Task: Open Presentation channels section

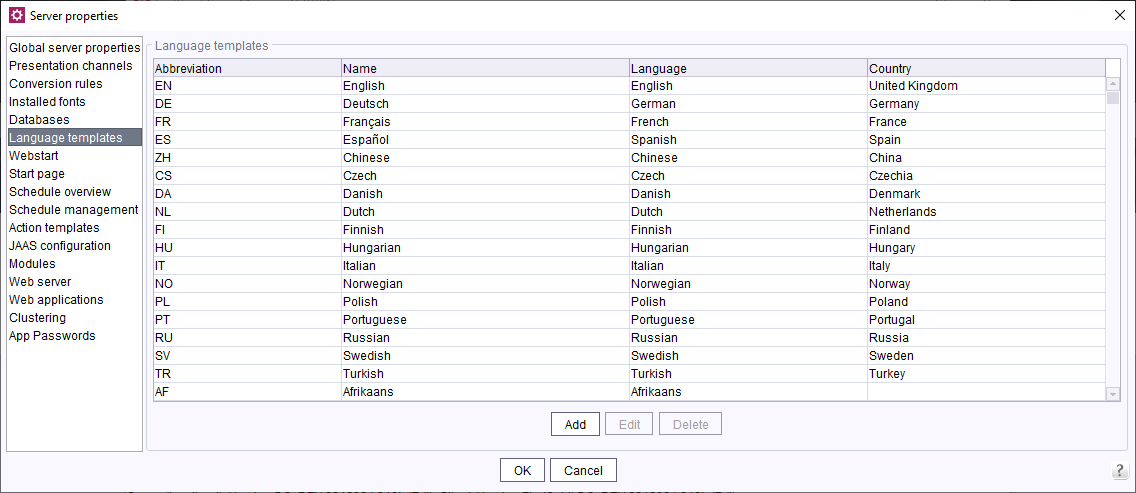Action: (75, 66)
